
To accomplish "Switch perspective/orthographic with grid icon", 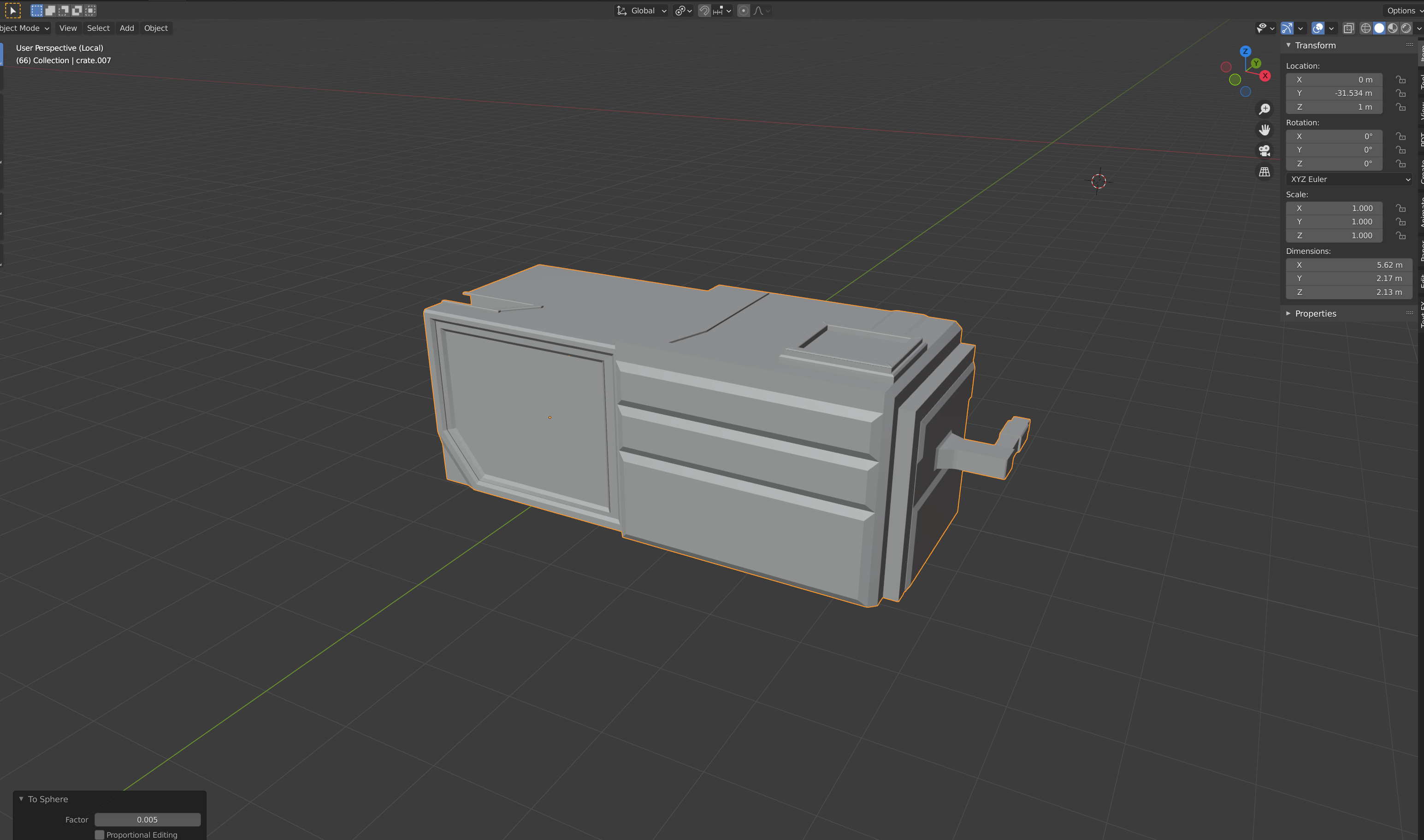I will point(1264,171).
